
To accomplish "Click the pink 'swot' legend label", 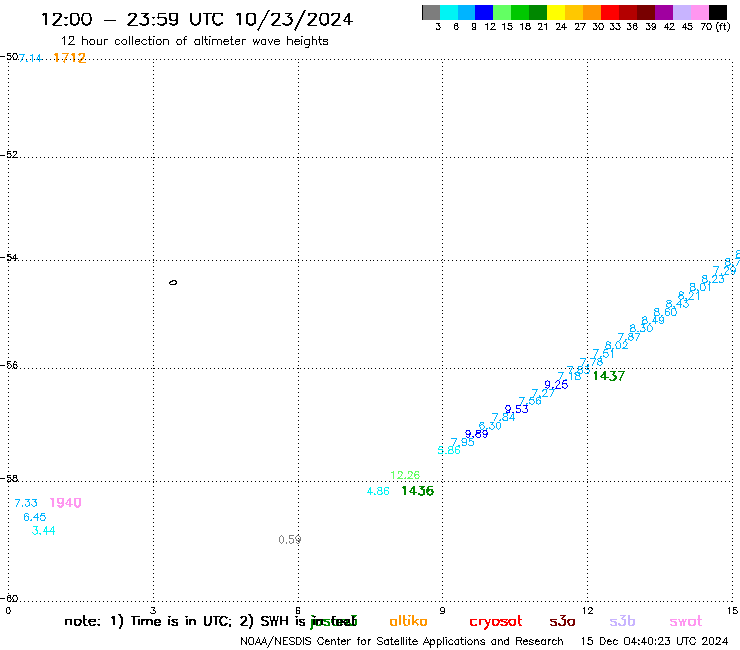I will tap(686, 621).
